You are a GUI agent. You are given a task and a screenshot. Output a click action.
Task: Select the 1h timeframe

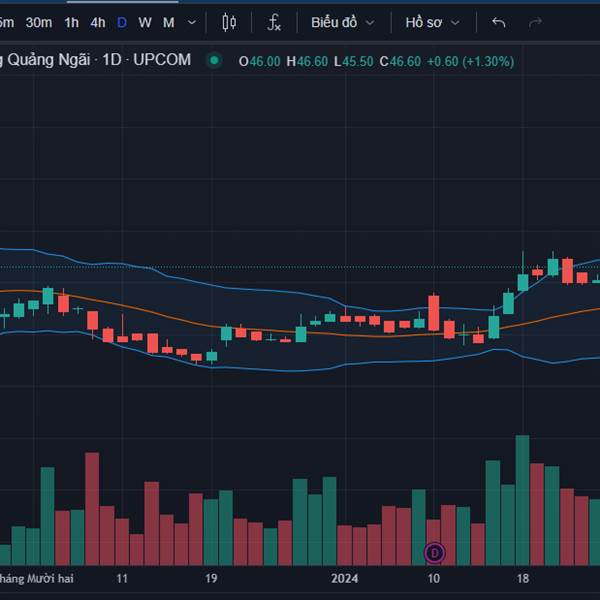click(72, 23)
